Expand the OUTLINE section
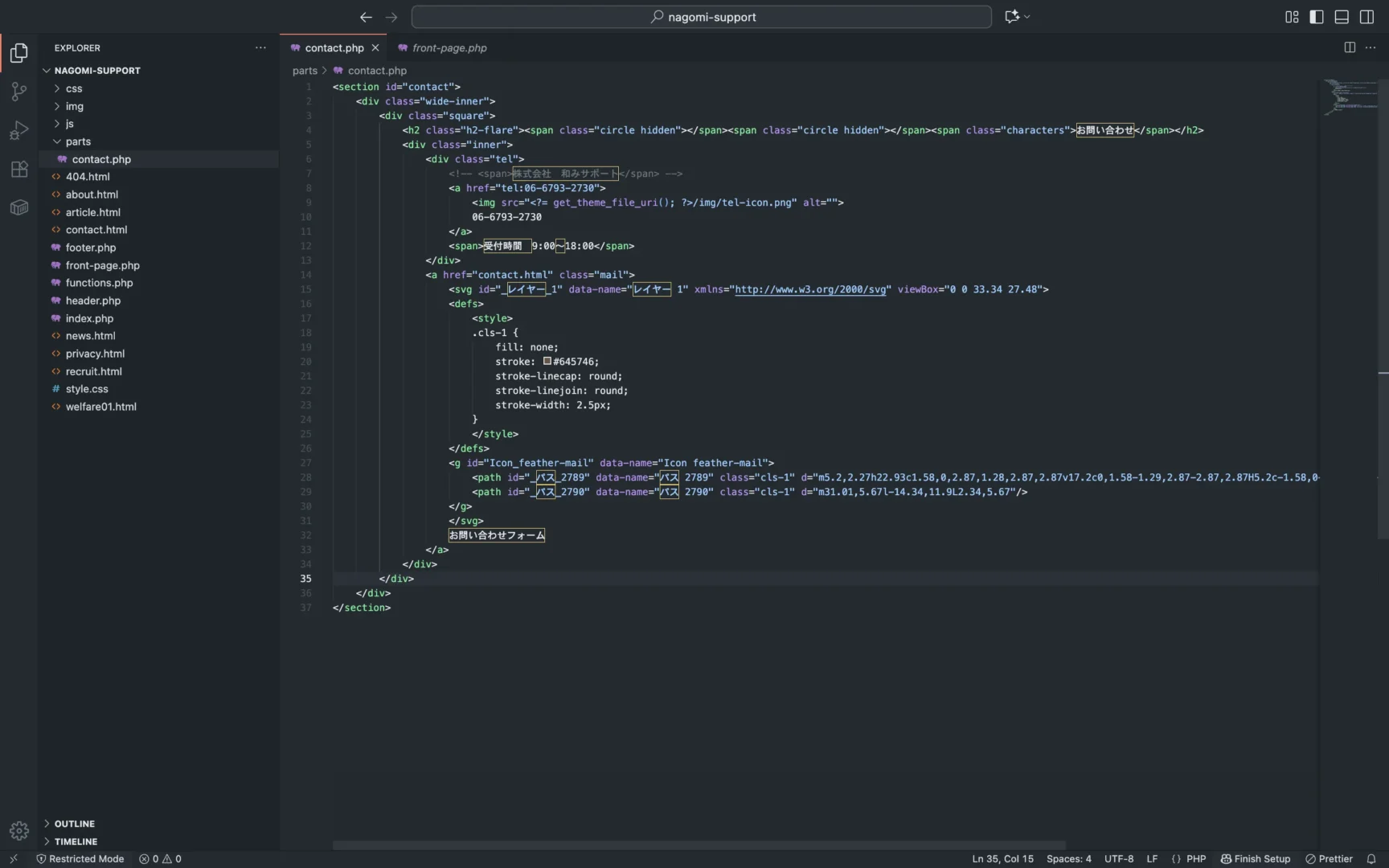The image size is (1389, 868). (x=75, y=824)
